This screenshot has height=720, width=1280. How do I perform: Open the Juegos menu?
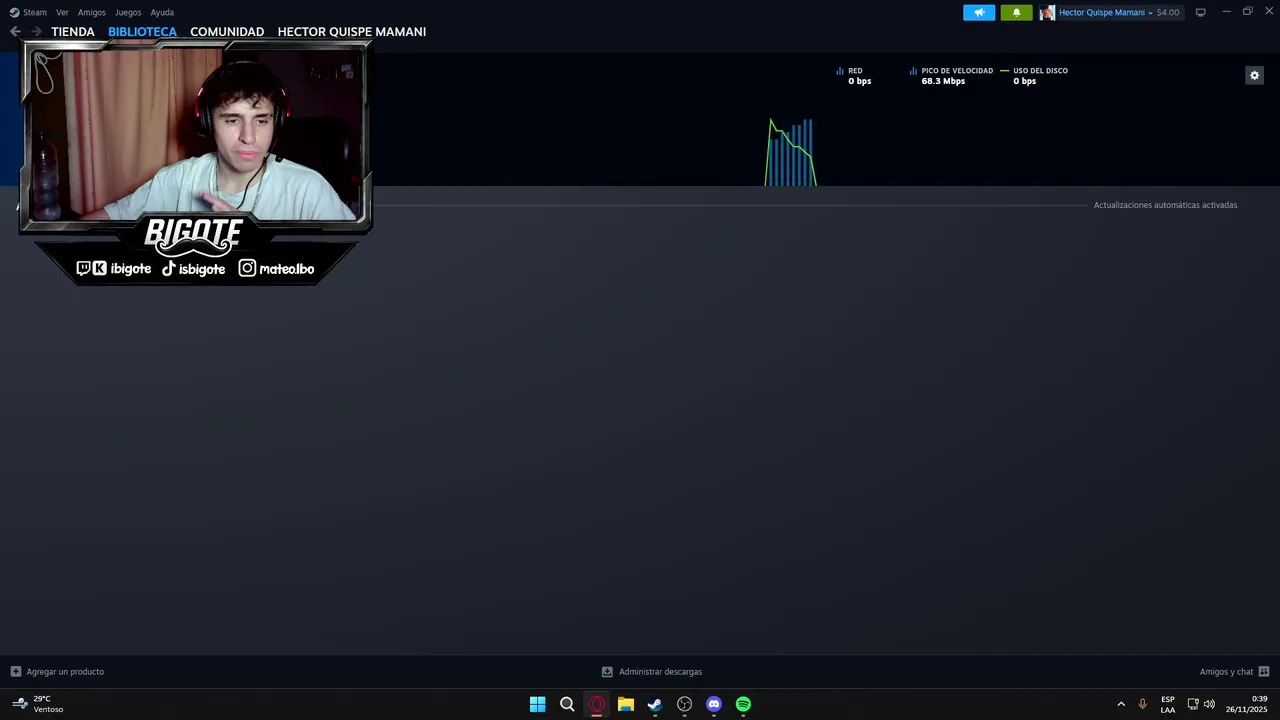[128, 12]
